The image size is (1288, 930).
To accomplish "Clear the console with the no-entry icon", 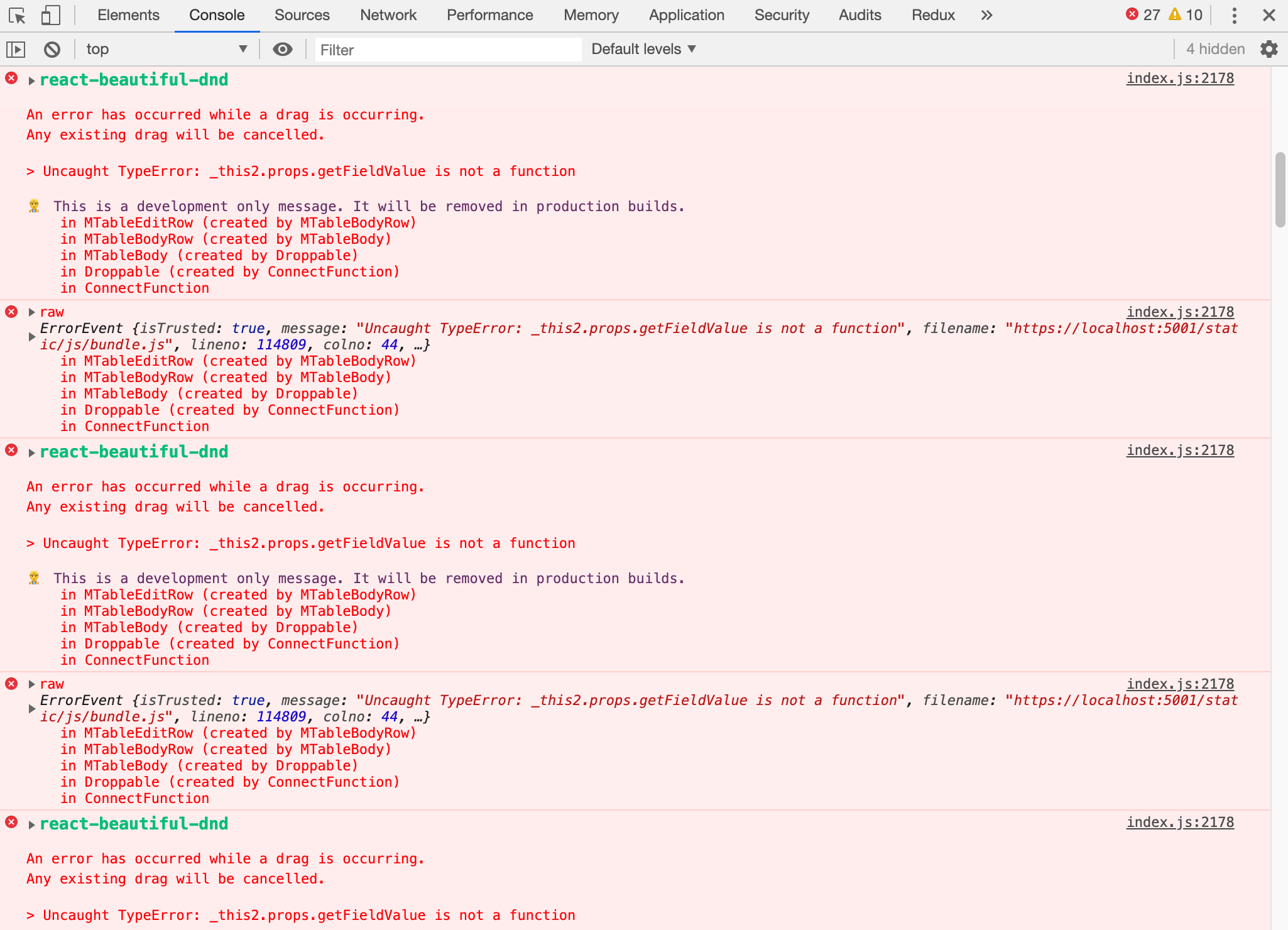I will pyautogui.click(x=52, y=49).
